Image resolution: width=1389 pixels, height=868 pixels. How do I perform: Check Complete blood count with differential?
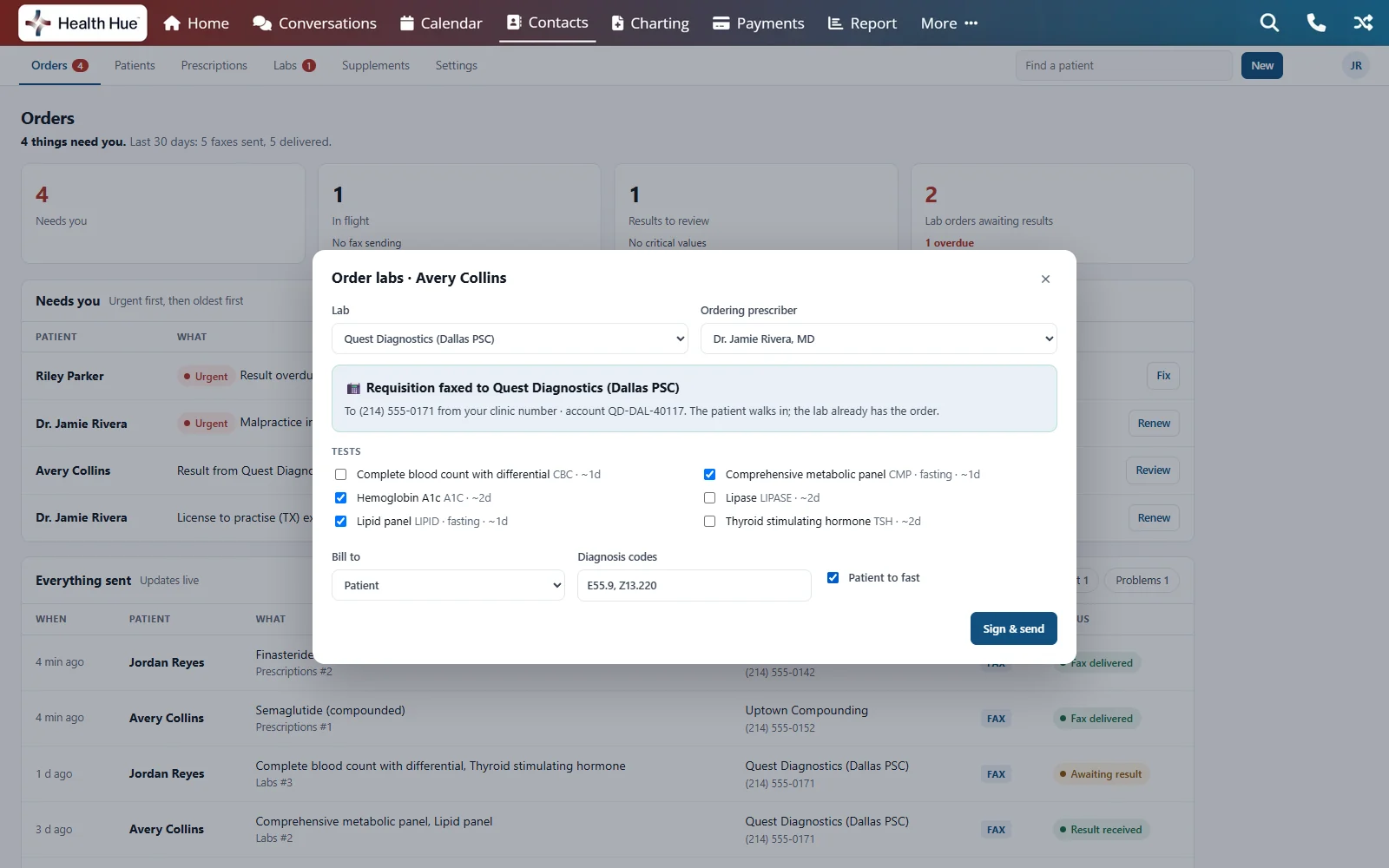pyautogui.click(x=341, y=475)
